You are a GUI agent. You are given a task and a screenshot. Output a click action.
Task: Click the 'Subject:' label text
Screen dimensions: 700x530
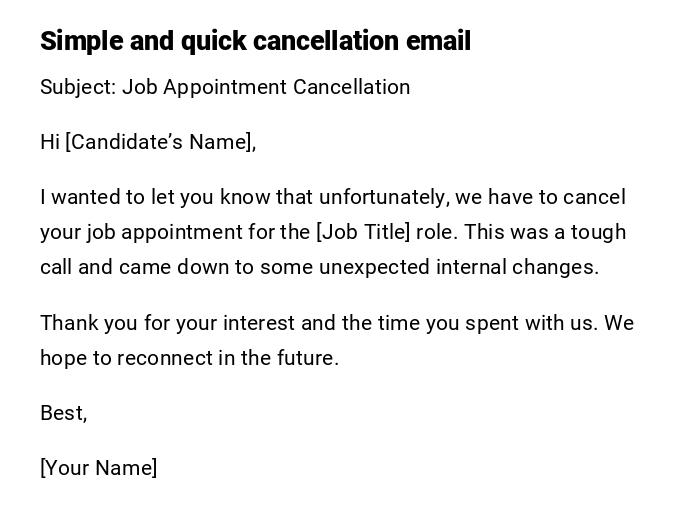tap(78, 87)
